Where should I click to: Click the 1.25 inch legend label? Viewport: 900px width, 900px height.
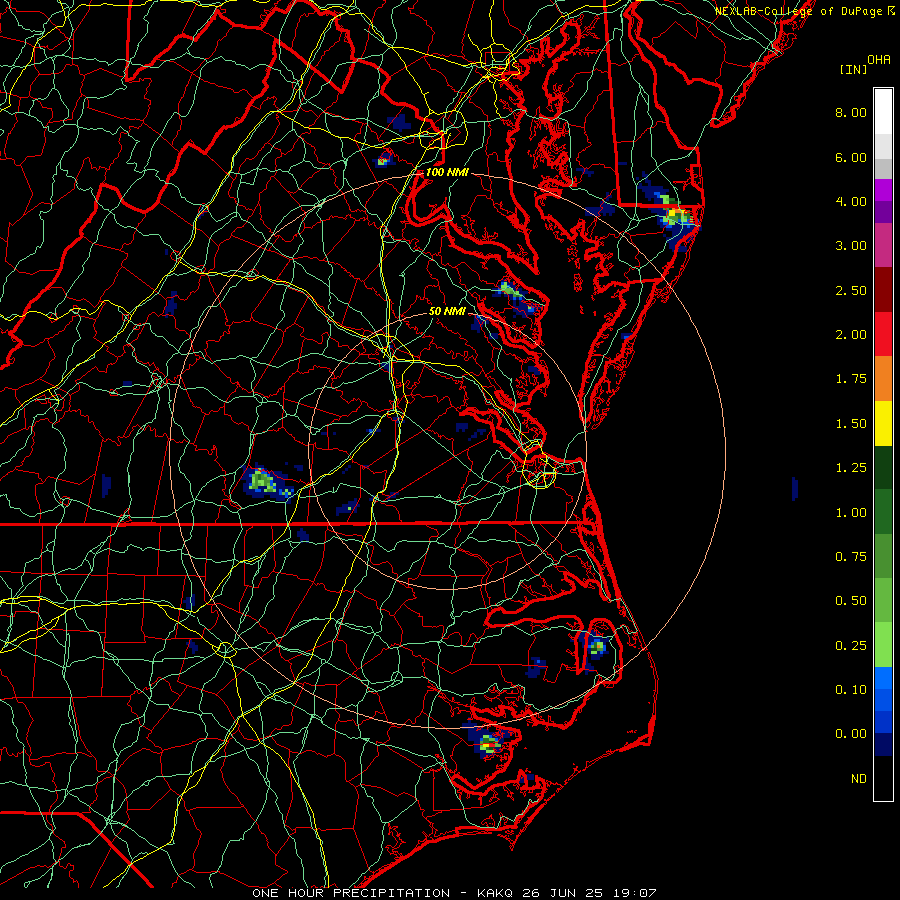point(851,468)
